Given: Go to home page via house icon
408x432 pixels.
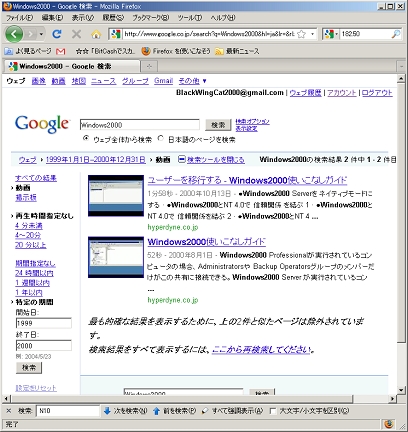Looking at the screenshot, I should pos(96,34).
